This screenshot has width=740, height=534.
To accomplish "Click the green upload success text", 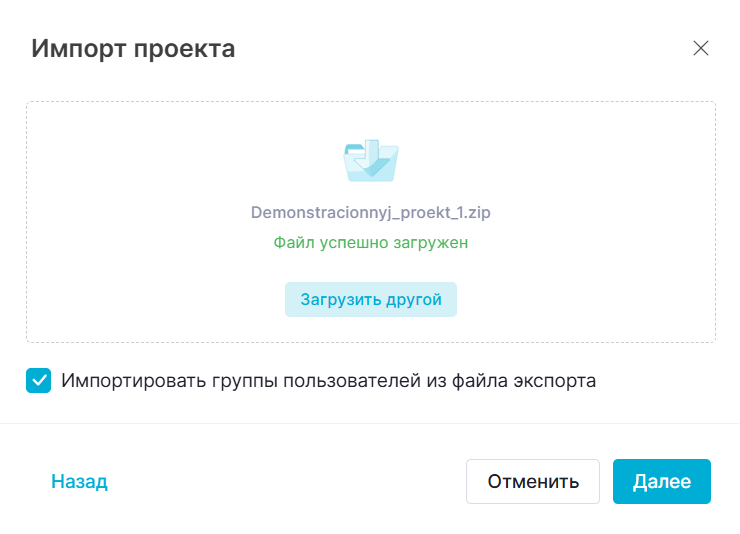I will point(371,242).
